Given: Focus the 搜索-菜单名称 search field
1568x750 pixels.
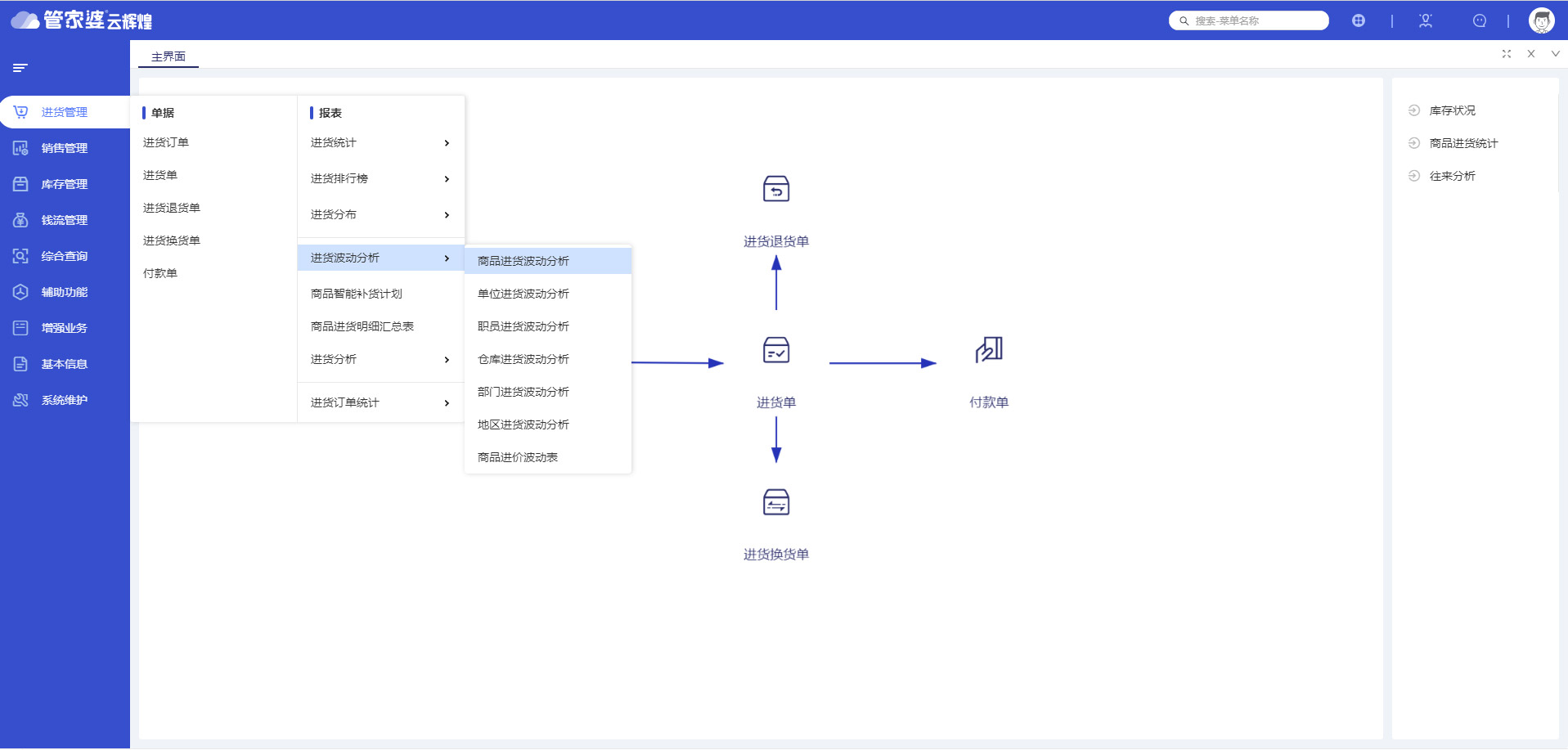Looking at the screenshot, I should point(1249,20).
